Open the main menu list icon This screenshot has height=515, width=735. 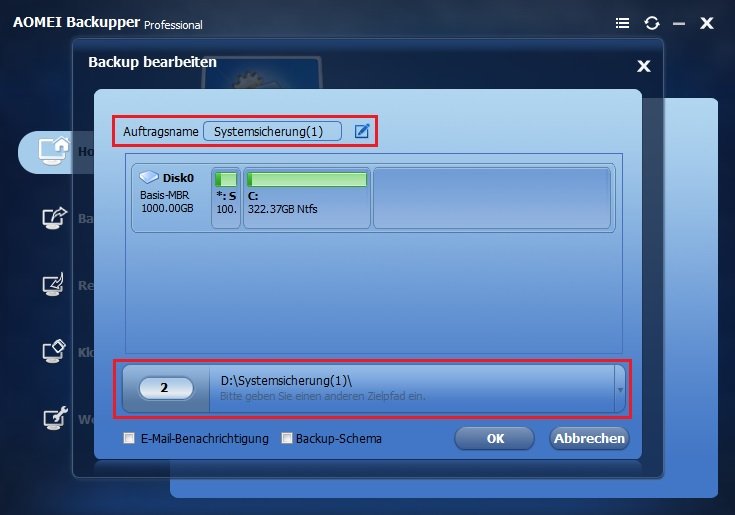coord(622,23)
